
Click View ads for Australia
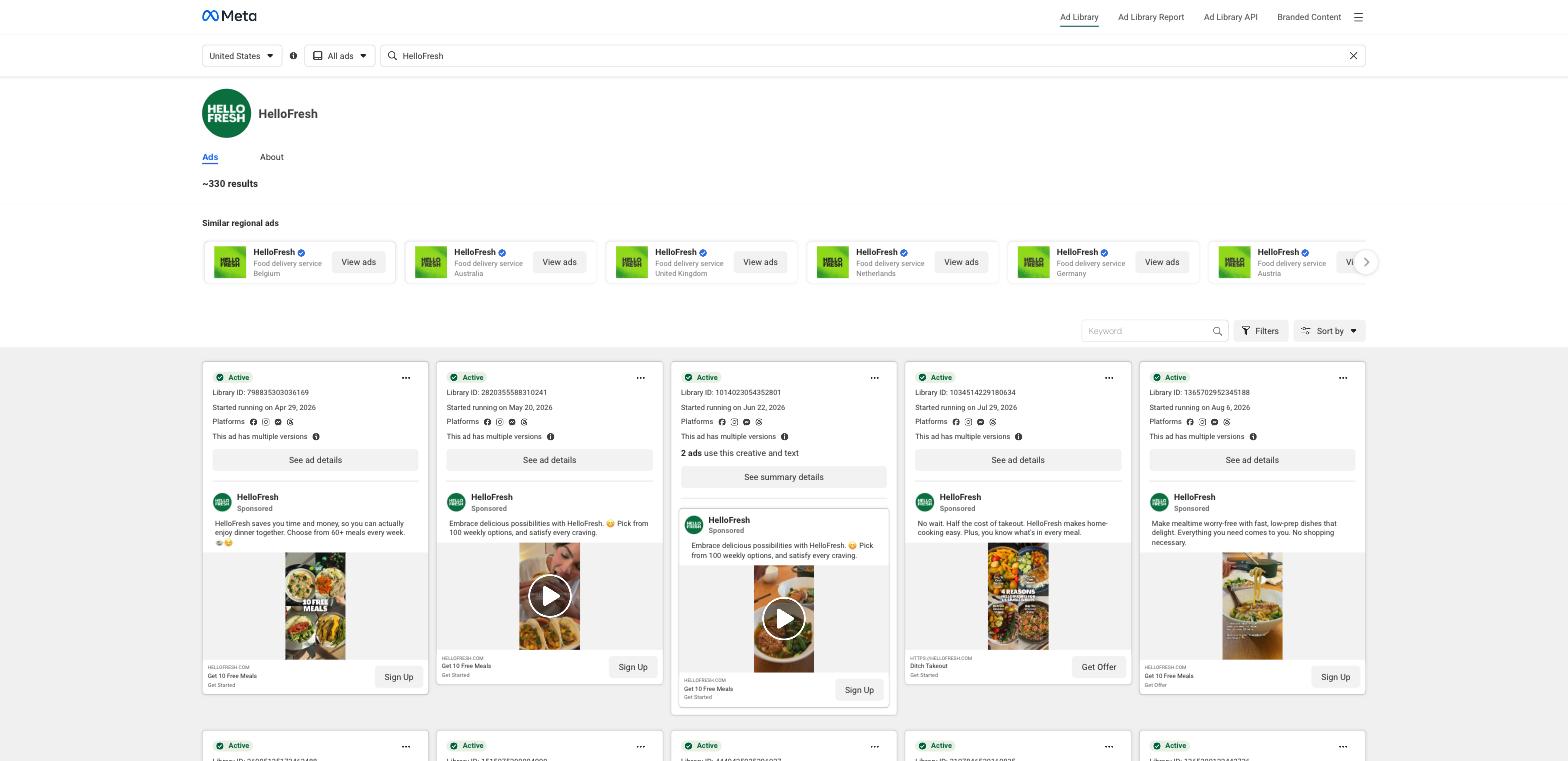click(x=559, y=262)
